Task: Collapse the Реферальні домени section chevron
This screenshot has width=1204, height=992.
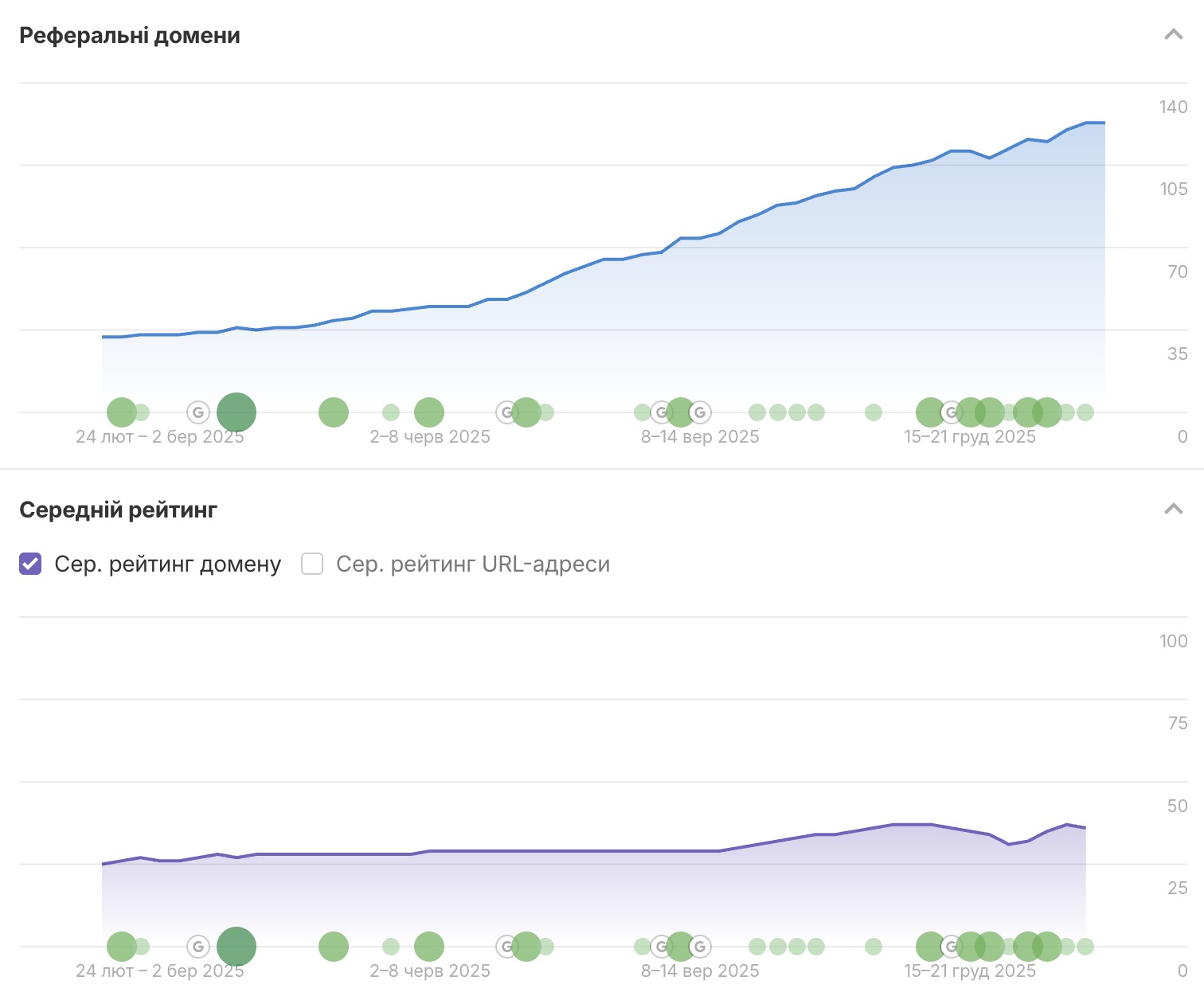Action: point(1173,34)
